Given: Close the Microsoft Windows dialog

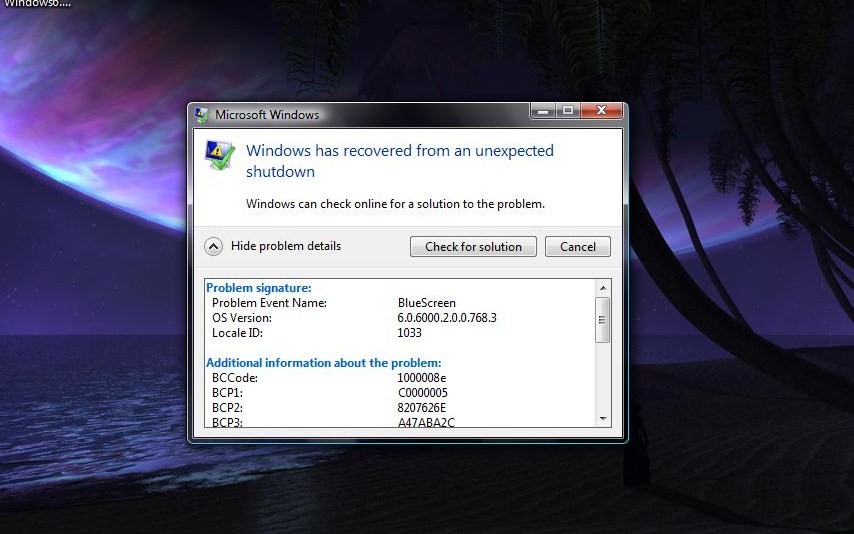Looking at the screenshot, I should pyautogui.click(x=601, y=111).
